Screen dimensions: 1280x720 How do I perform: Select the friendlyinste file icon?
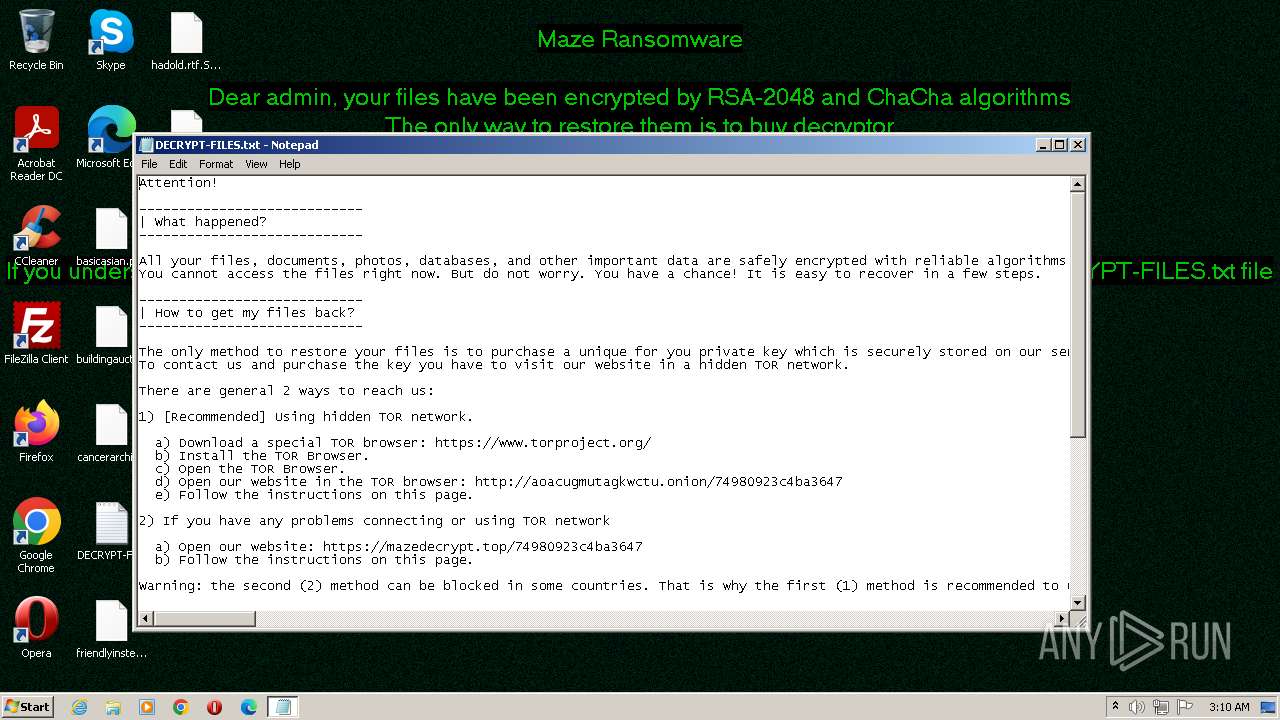coord(111,628)
